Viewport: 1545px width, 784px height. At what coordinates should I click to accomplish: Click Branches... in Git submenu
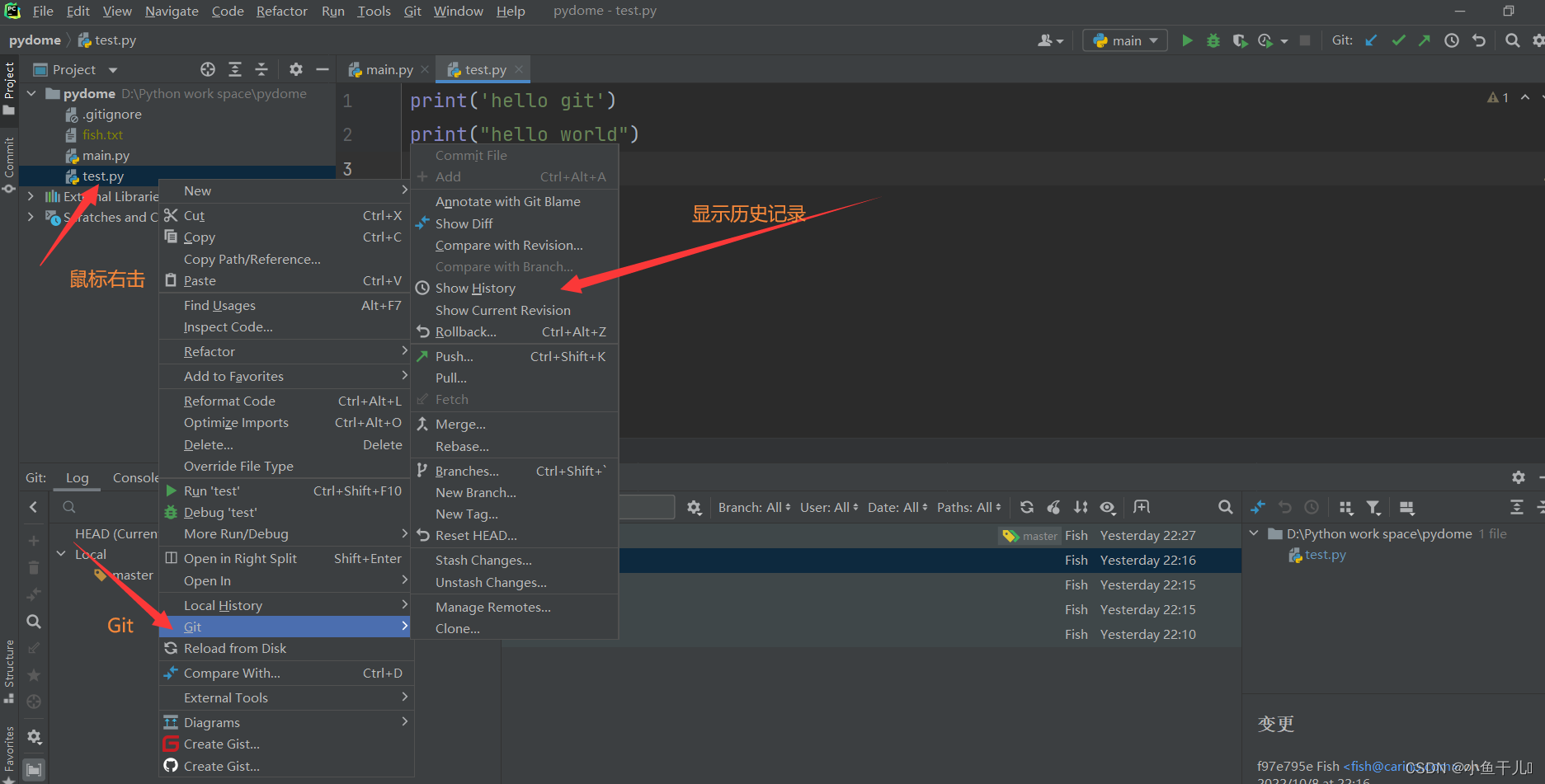pos(515,471)
